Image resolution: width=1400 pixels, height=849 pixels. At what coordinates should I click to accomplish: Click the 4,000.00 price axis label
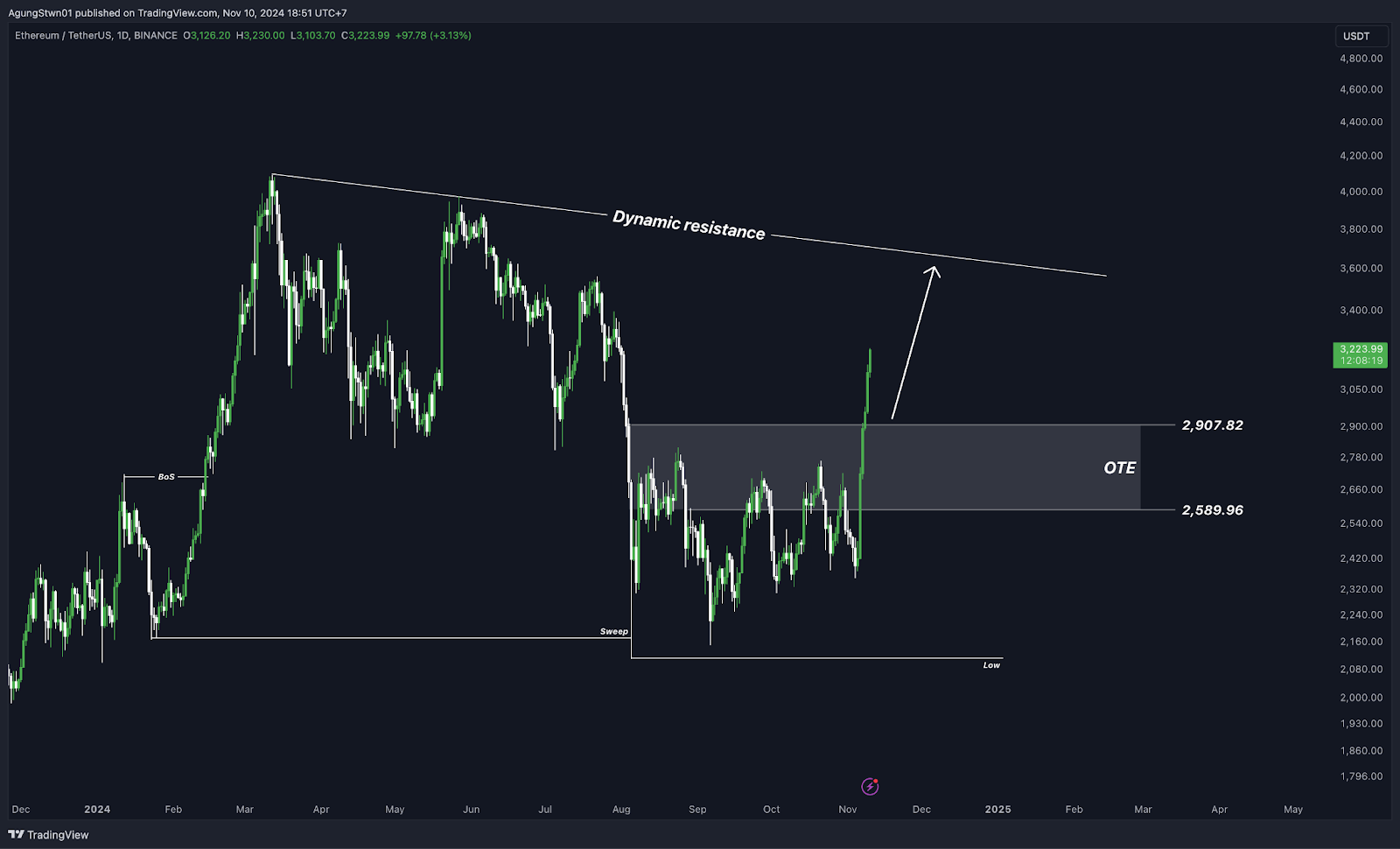(1361, 192)
